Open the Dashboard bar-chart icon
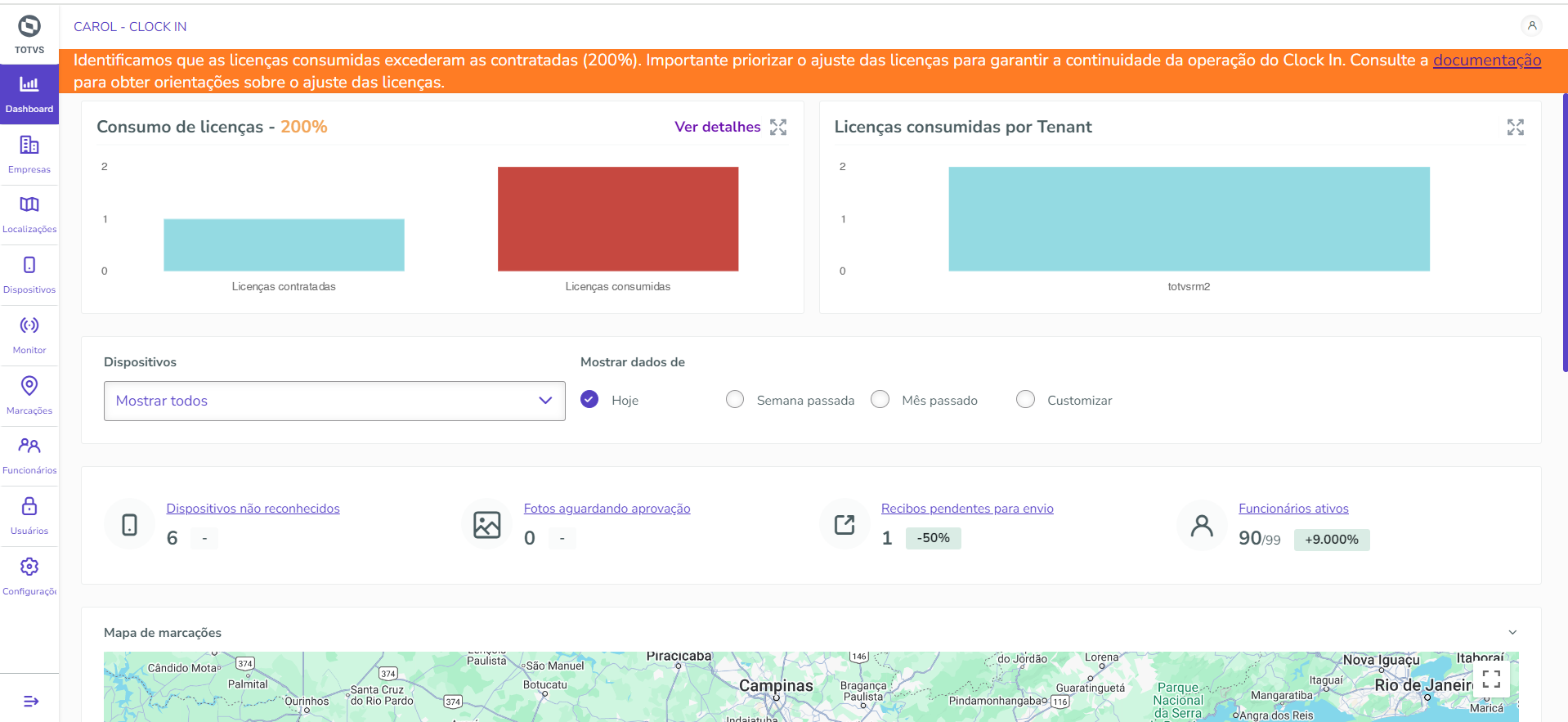The width and height of the screenshot is (1568, 722). [x=29, y=84]
